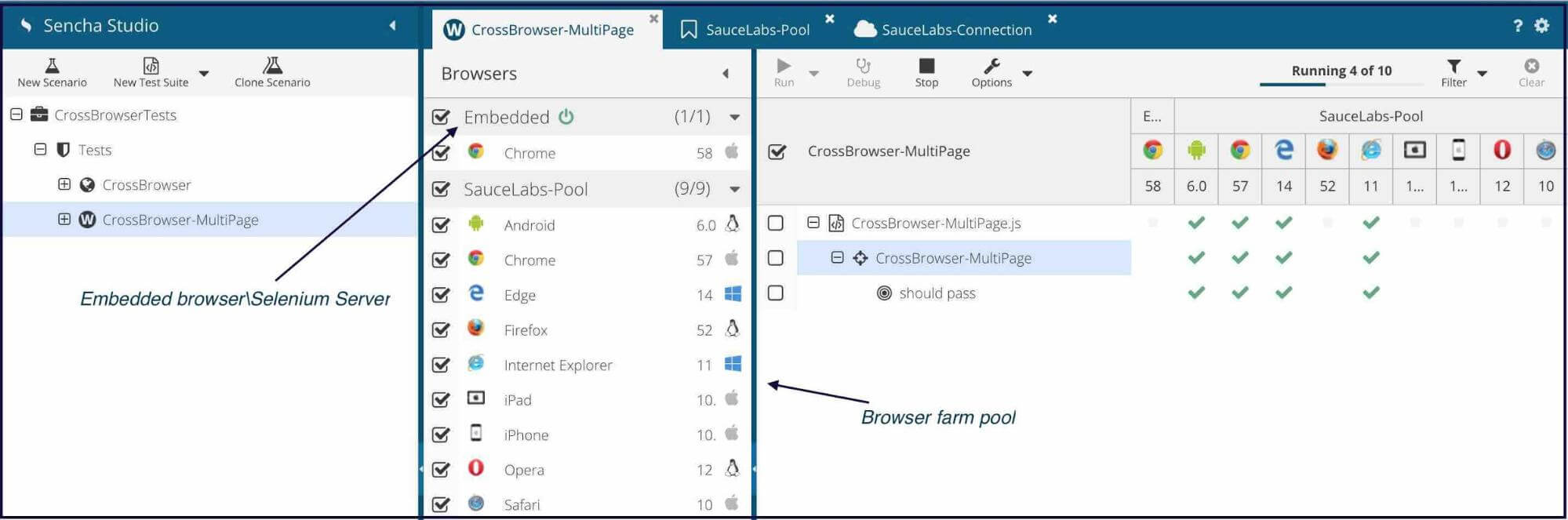
Task: Click the Clone Scenario icon
Action: (272, 65)
